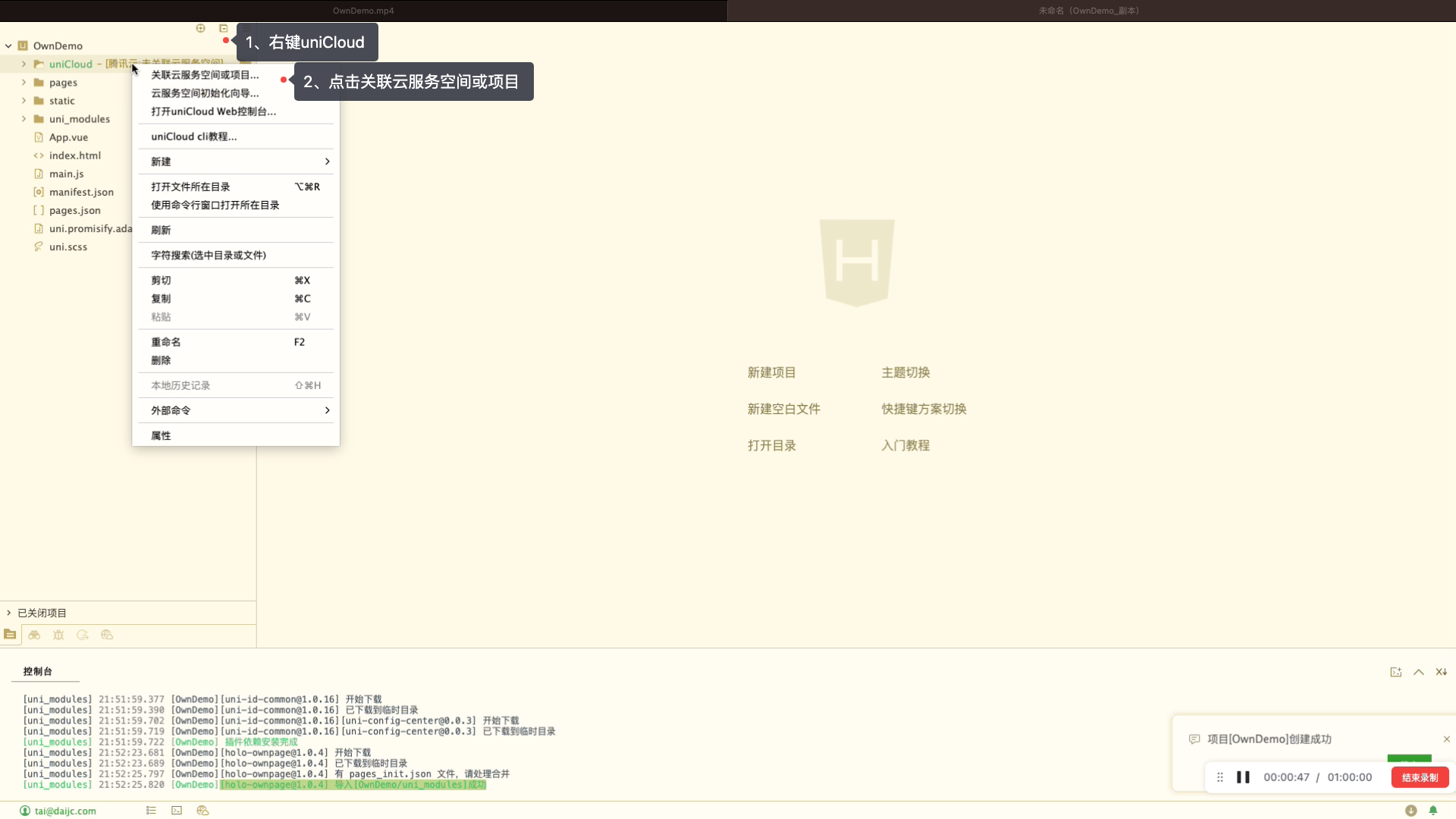Viewport: 1456px width, 819px height.
Task: Click the main.js file icon
Action: (39, 174)
